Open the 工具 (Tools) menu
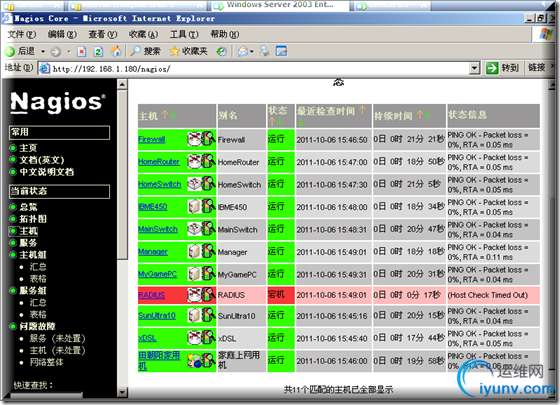 184,34
